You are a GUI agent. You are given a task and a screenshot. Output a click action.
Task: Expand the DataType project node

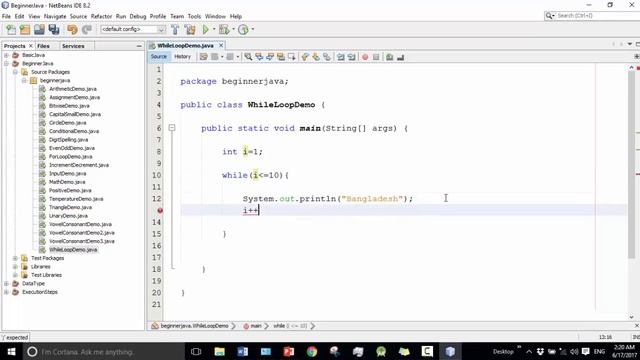pos(7,283)
